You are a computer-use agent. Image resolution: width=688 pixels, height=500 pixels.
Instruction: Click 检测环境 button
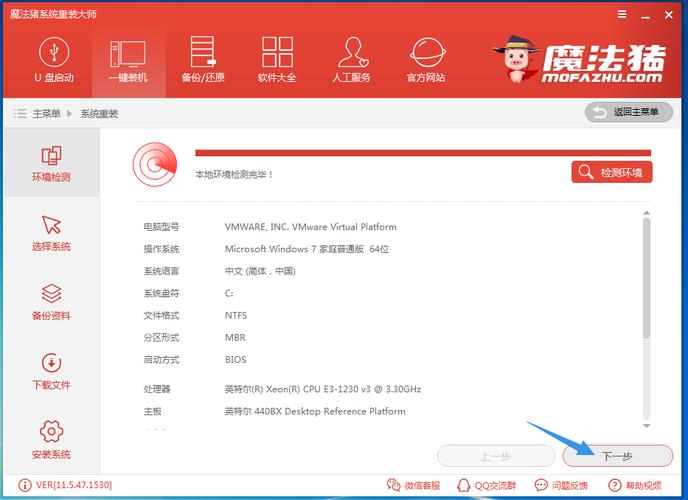pos(612,172)
